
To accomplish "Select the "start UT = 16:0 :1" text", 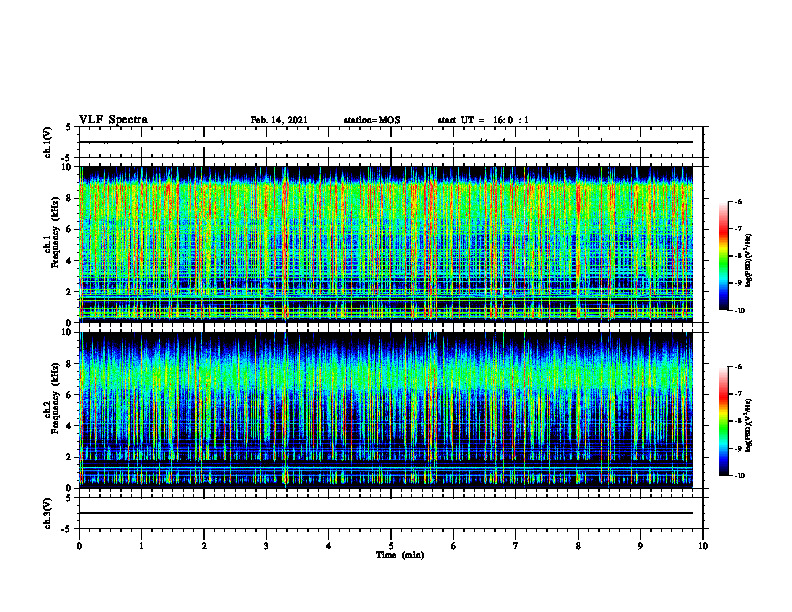I will coord(483,120).
